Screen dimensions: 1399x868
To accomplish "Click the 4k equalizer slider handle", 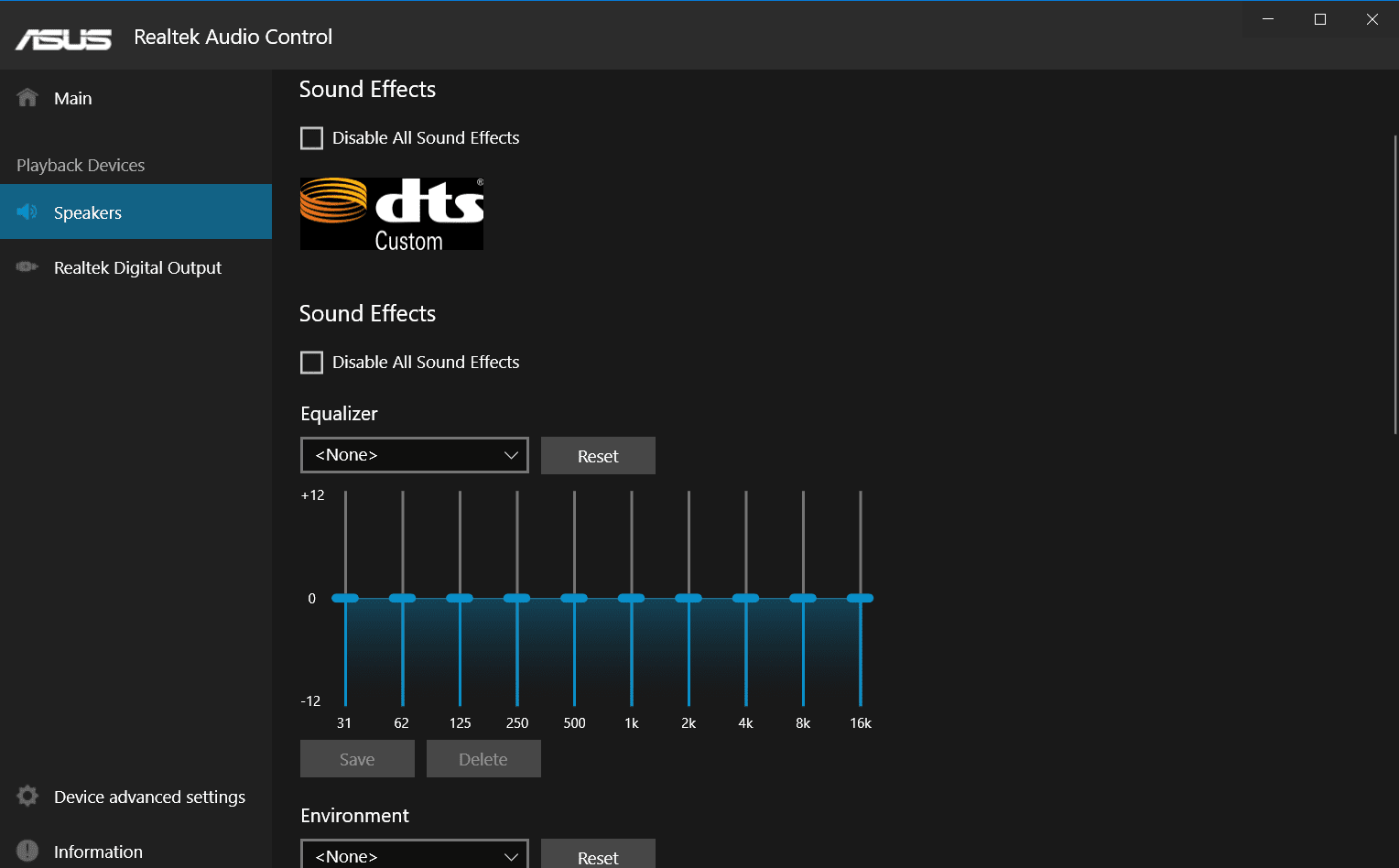I will click(746, 598).
